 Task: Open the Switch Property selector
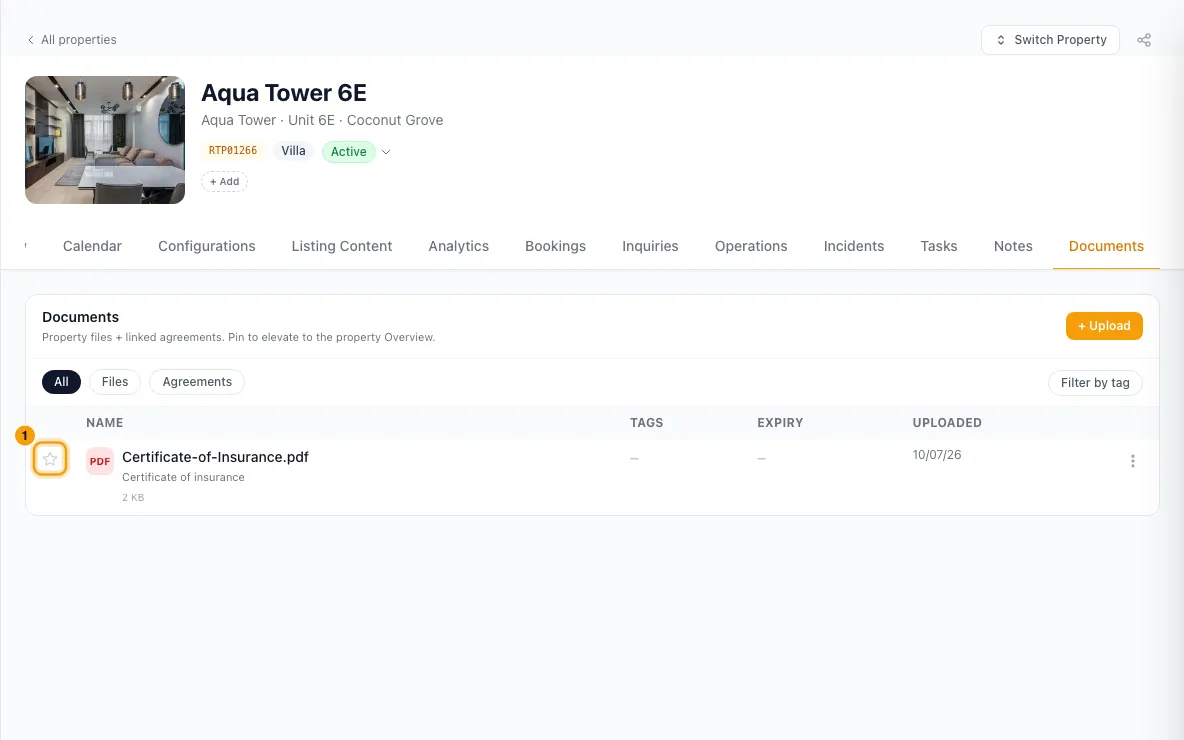point(1050,40)
